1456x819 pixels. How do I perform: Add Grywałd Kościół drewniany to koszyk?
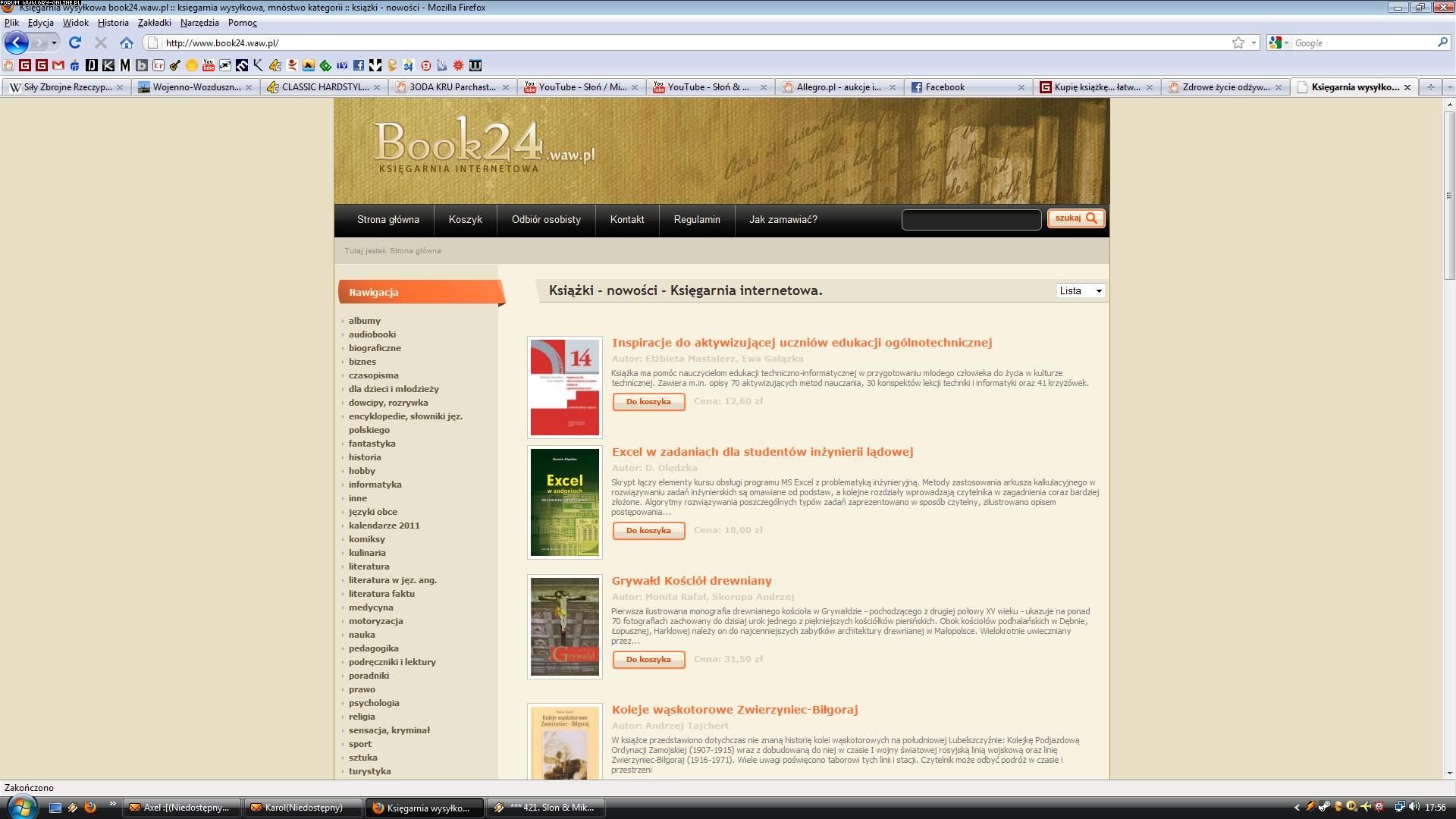pos(648,659)
